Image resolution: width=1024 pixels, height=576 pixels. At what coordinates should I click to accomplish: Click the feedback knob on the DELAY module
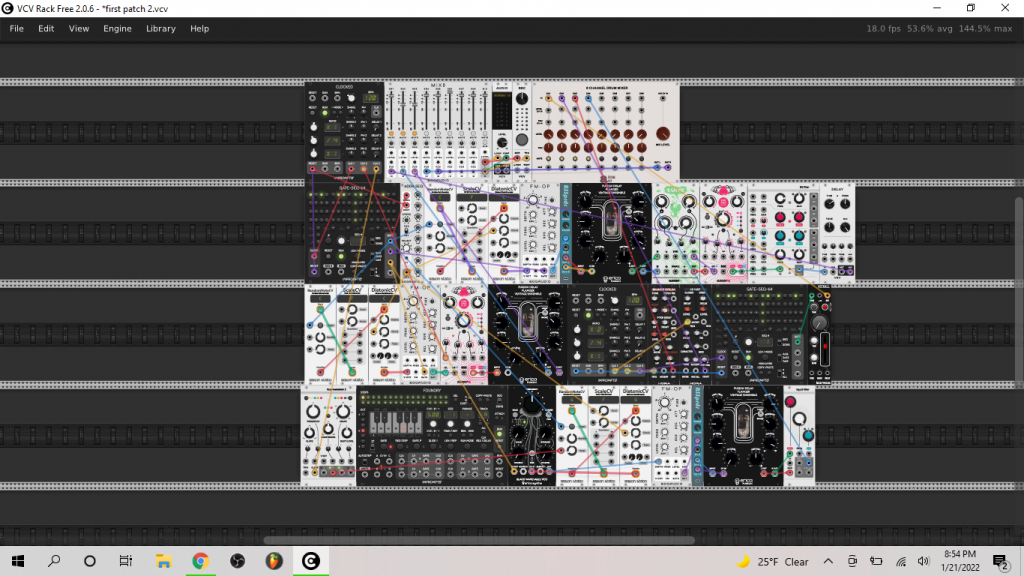(845, 204)
